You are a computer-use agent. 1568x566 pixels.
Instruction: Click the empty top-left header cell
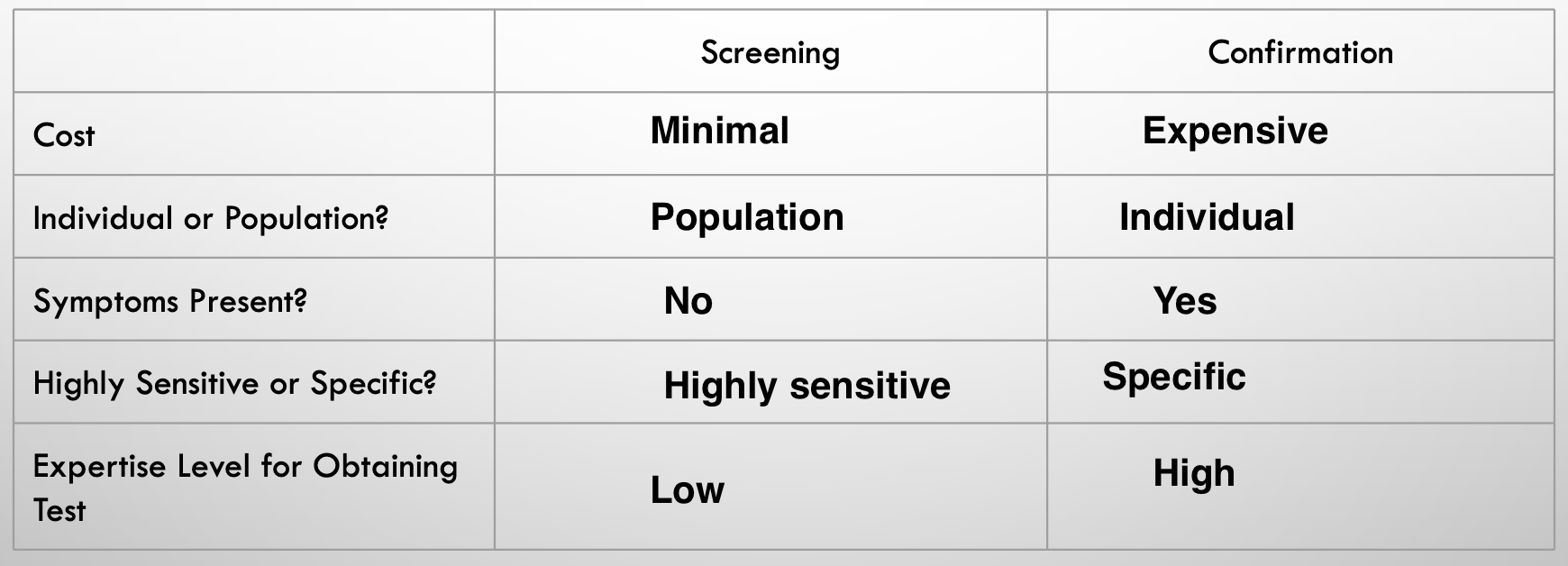tap(254, 51)
